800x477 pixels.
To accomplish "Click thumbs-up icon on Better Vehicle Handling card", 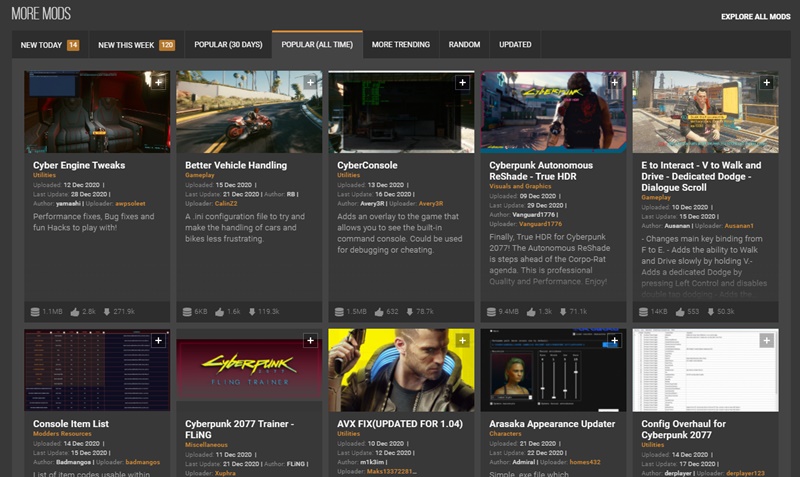I will [219, 312].
